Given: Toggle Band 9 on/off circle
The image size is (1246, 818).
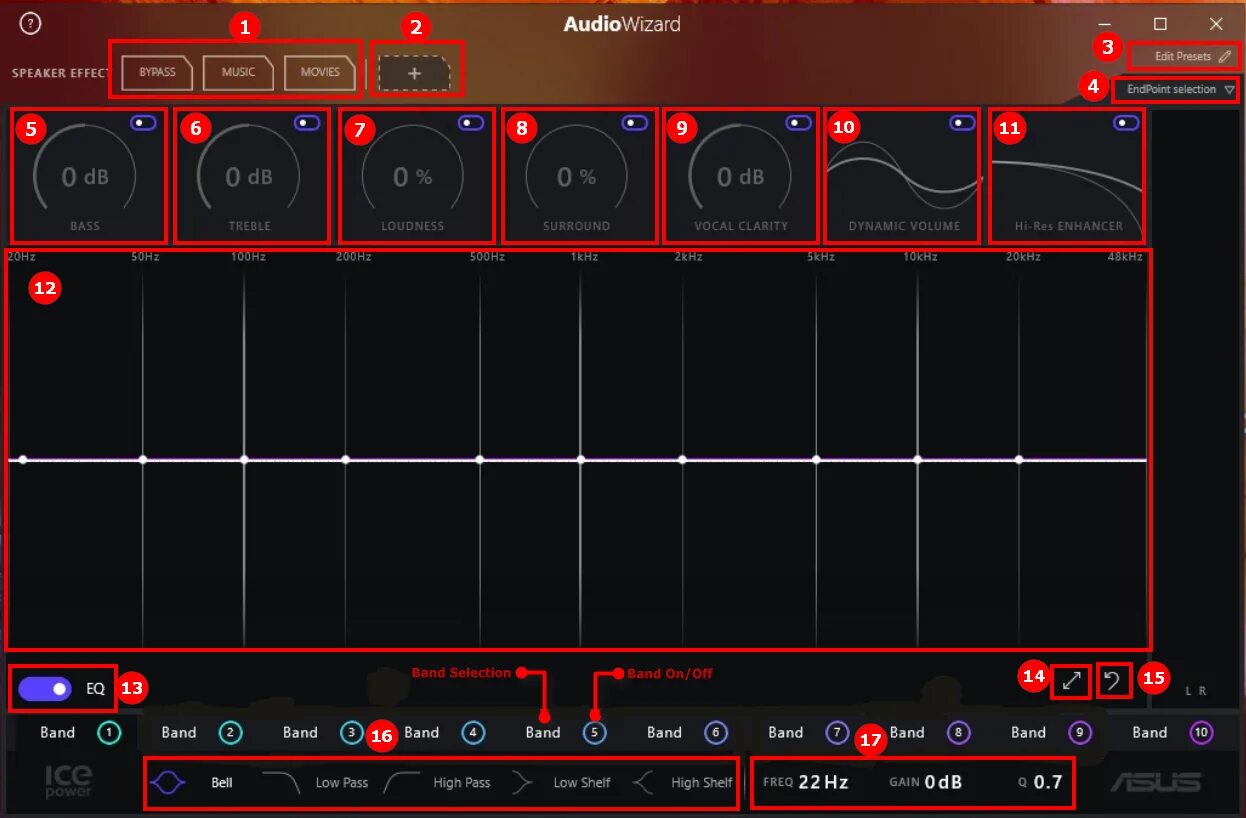Looking at the screenshot, I should point(1079,733).
